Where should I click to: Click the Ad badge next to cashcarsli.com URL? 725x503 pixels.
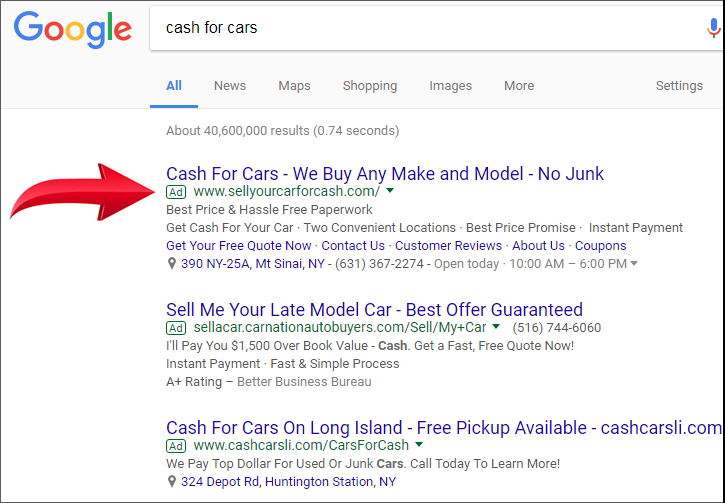click(176, 446)
